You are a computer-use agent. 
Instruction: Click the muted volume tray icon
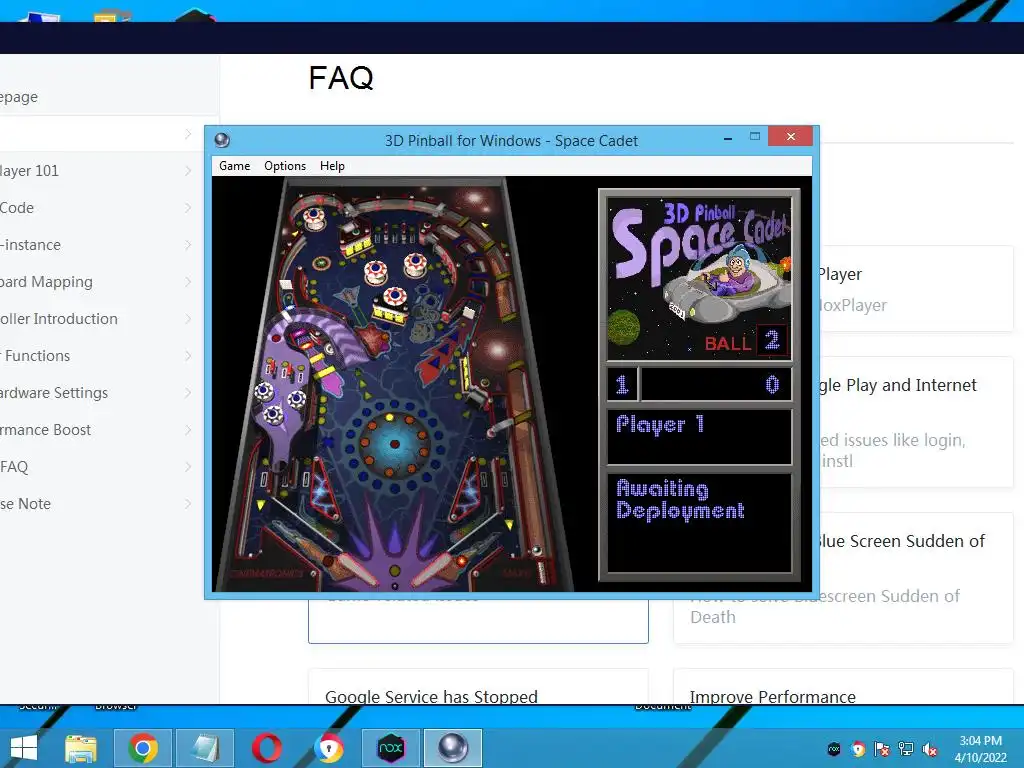(930, 749)
